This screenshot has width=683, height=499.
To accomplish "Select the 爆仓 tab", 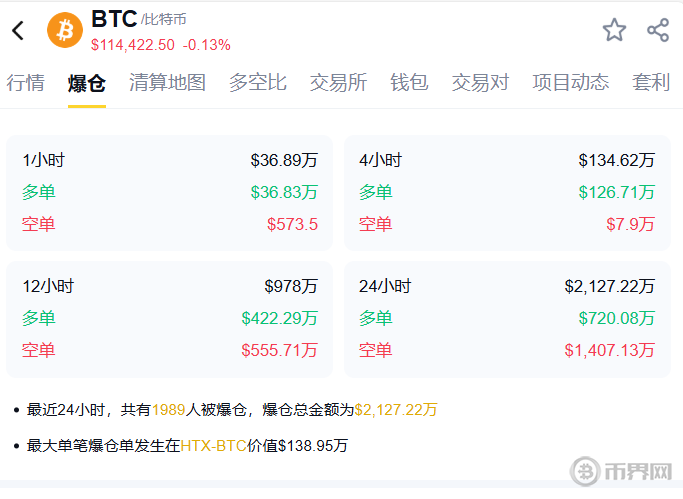I will (x=86, y=83).
